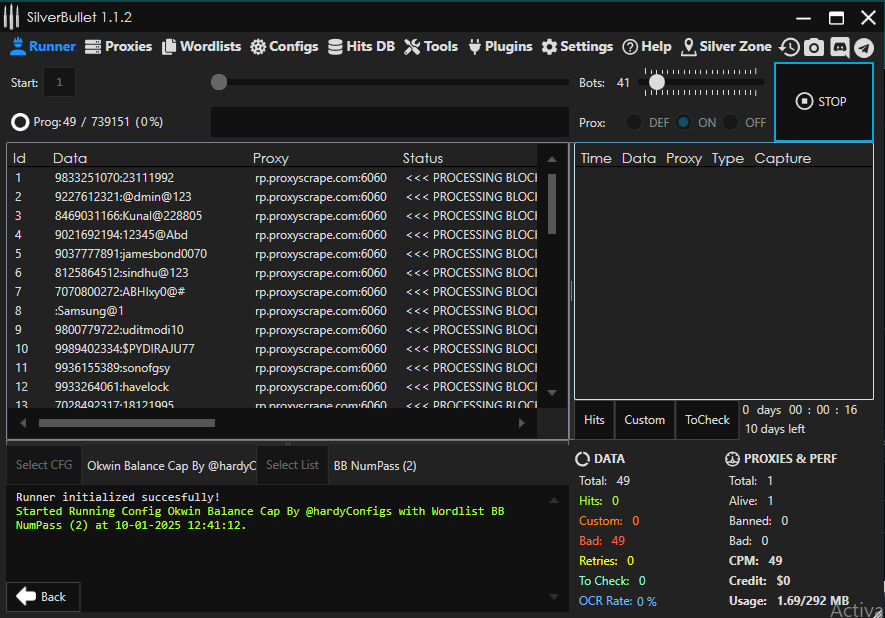Viewport: 885px width, 618px height.
Task: Switch to the ToCheck results tab
Action: click(x=707, y=420)
